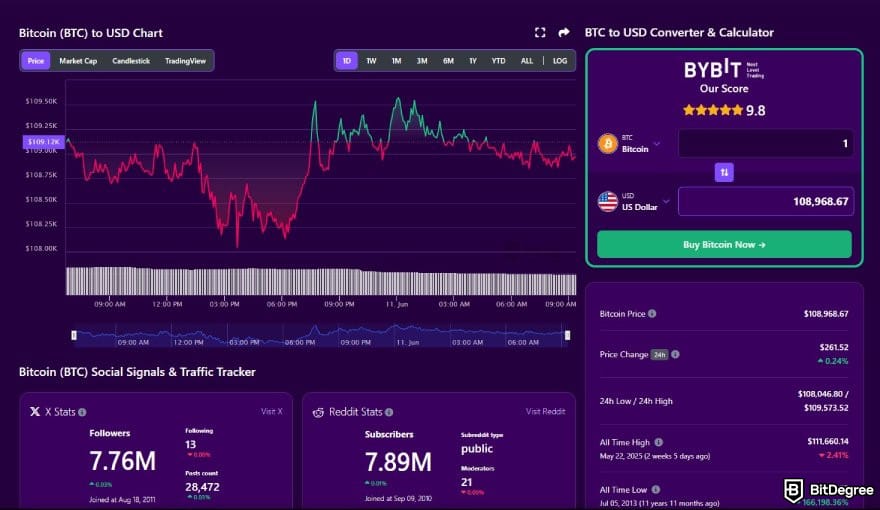Click the X logo in X Stats card
Viewport: 880px width, 510px height.
[x=35, y=412]
